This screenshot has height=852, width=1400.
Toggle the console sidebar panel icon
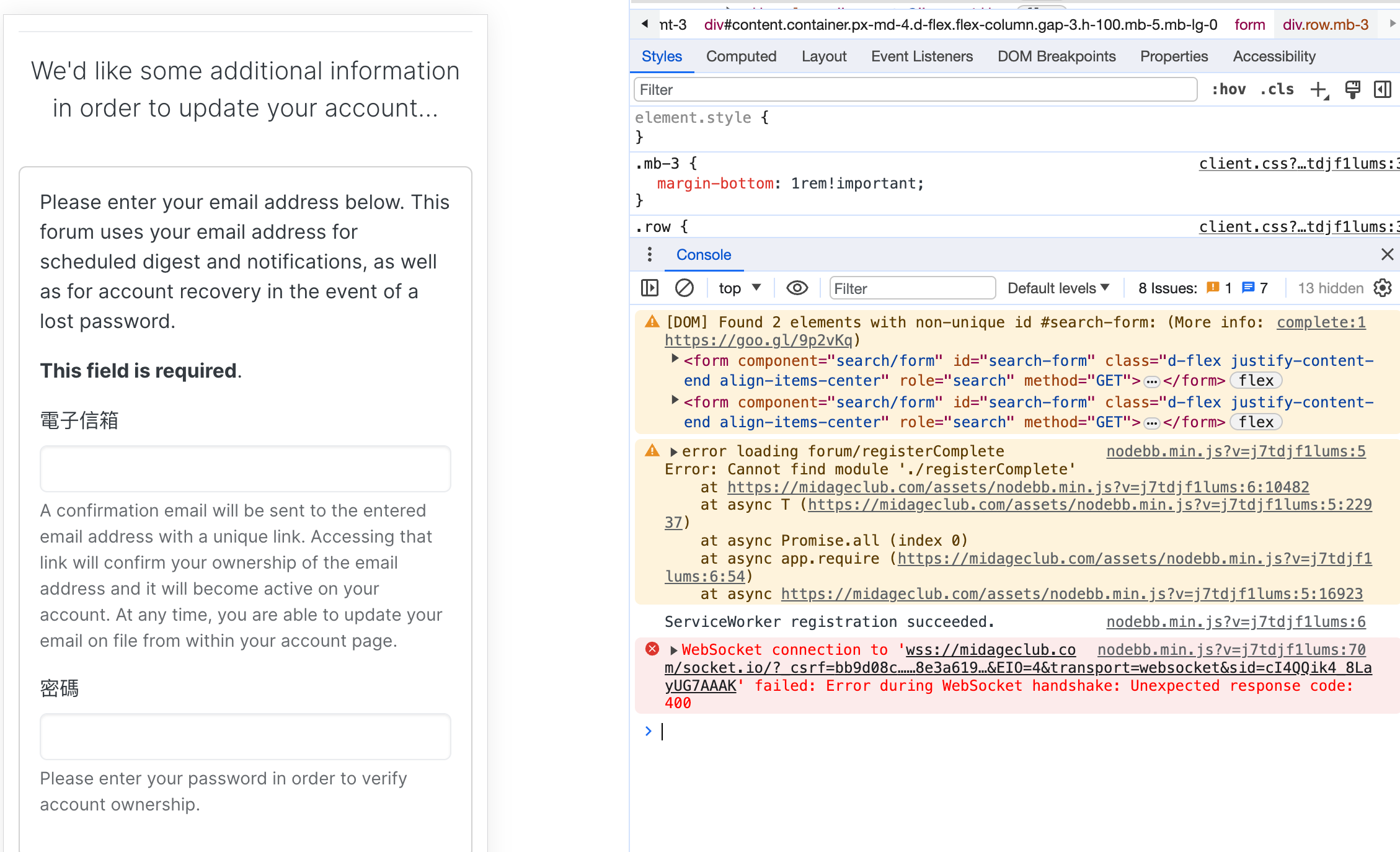pyautogui.click(x=649, y=288)
